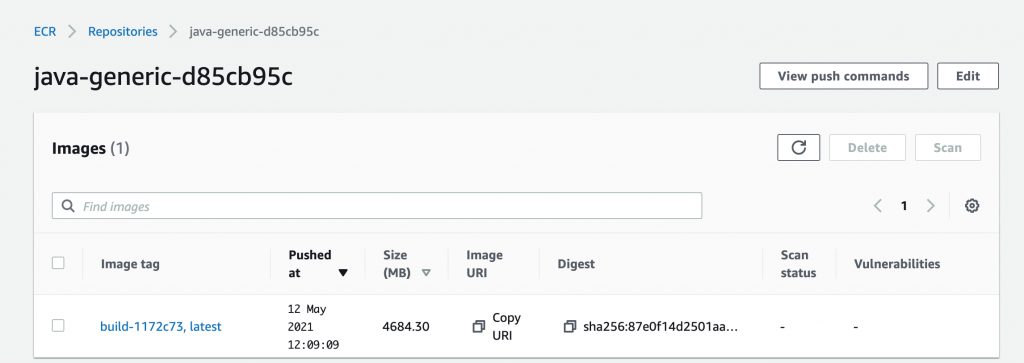Click Image tag column header

point(130,264)
